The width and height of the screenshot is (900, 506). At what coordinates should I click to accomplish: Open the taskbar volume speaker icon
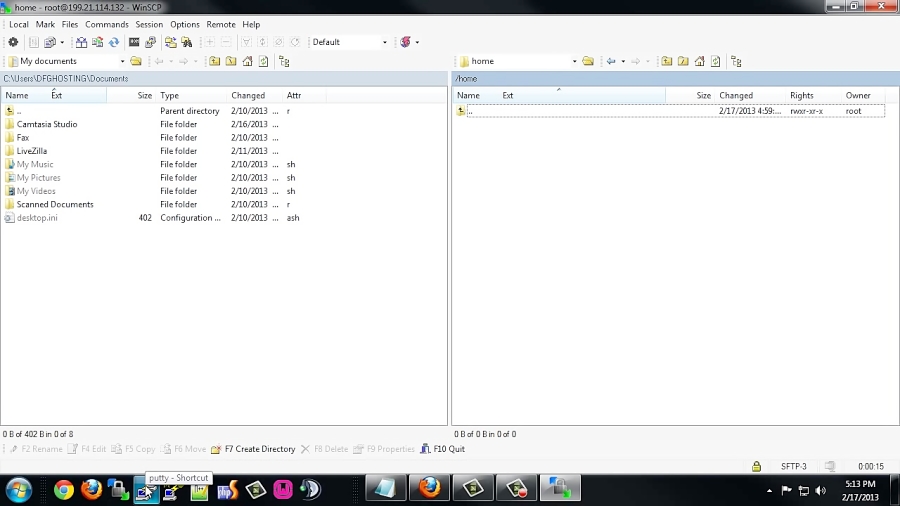pos(821,491)
